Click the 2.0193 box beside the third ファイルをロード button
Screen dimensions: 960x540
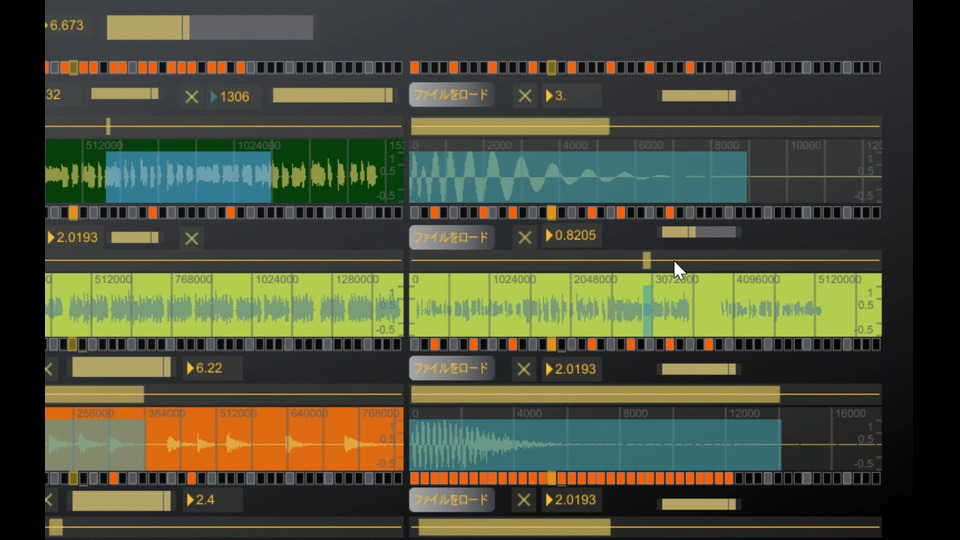pyautogui.click(x=572, y=369)
